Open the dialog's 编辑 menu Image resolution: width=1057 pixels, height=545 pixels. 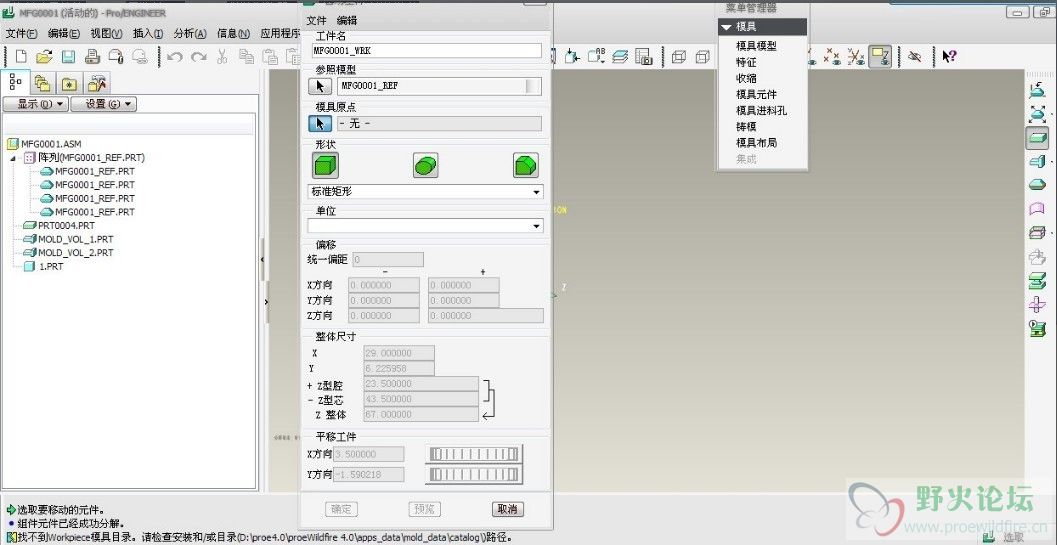tap(347, 21)
